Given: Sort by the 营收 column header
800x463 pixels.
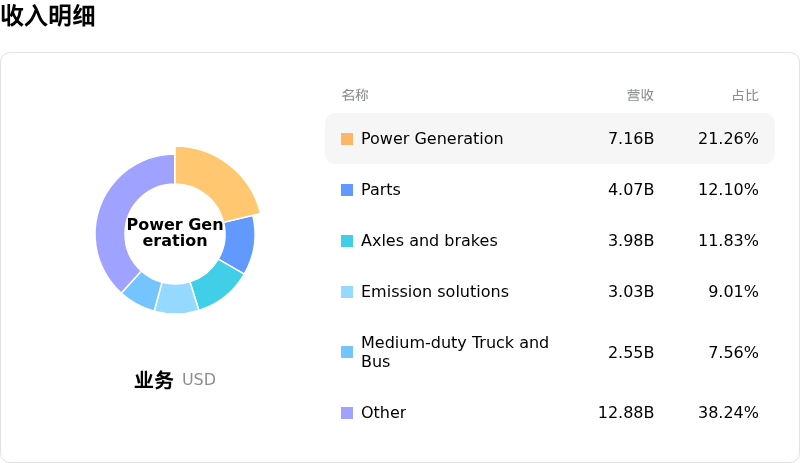Looking at the screenshot, I should pyautogui.click(x=640, y=95).
